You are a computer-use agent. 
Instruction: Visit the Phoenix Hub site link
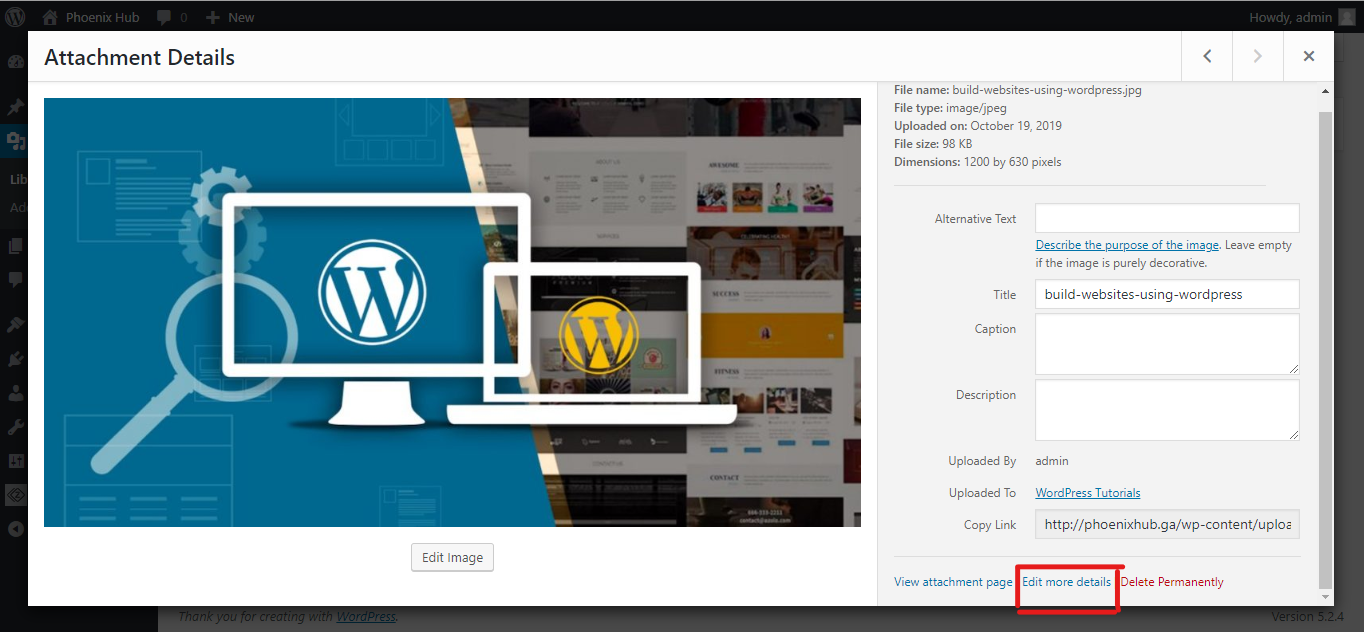pos(90,17)
